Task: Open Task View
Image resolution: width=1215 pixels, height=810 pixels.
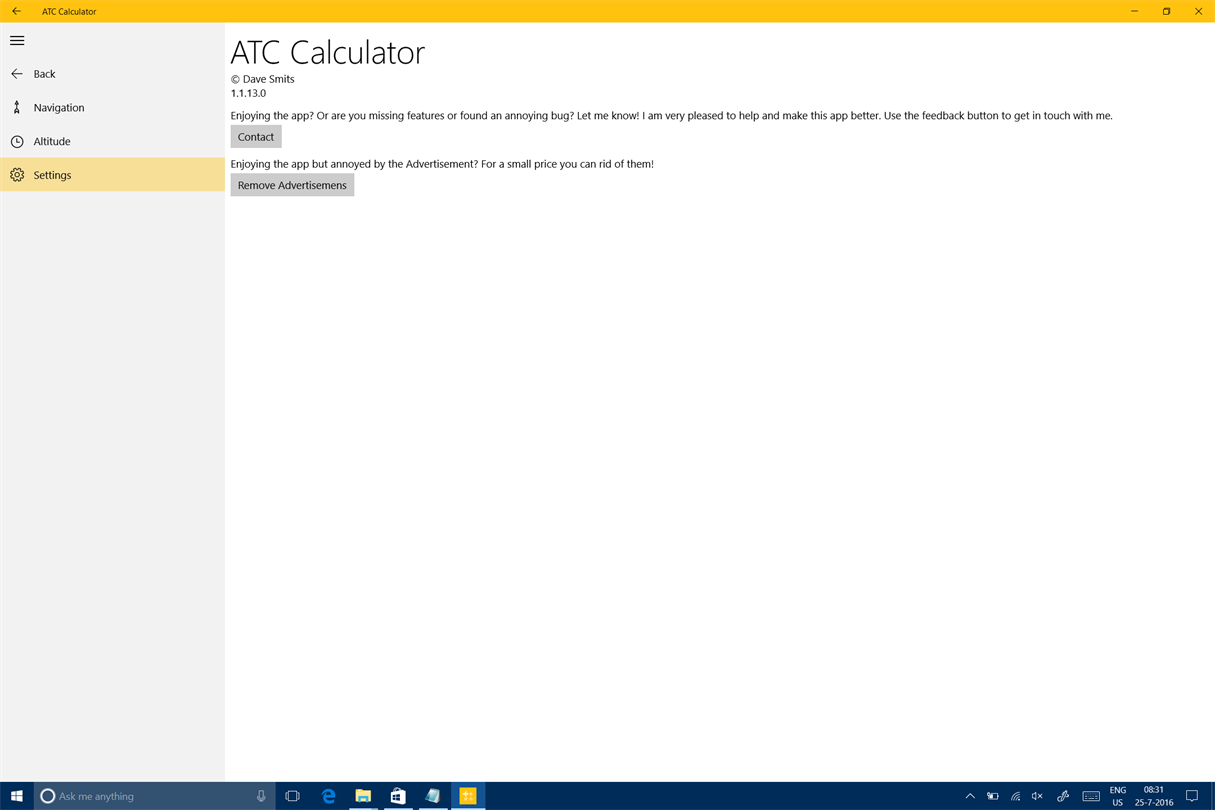Action: tap(292, 796)
